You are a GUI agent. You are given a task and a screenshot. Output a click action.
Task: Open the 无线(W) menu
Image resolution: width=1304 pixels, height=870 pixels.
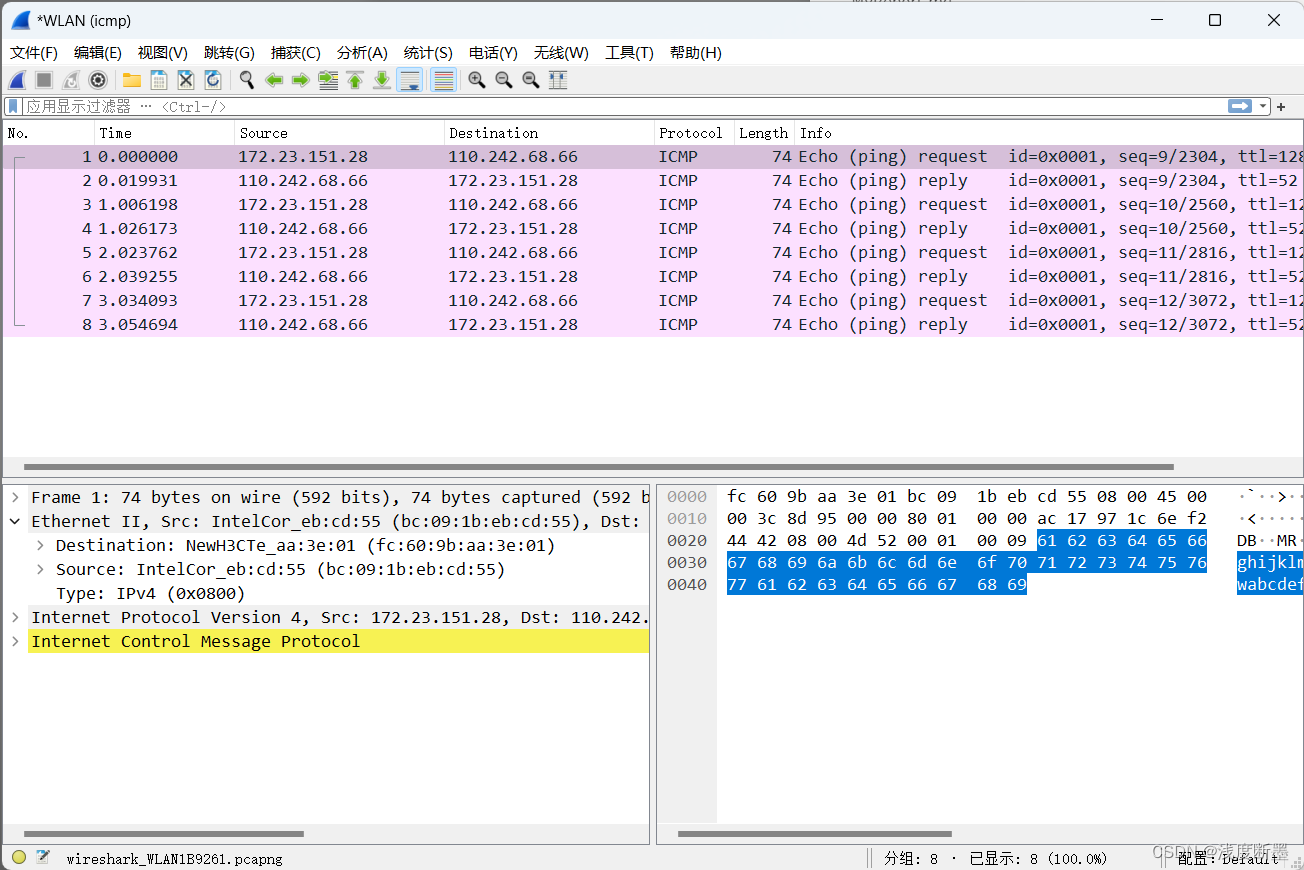(561, 52)
